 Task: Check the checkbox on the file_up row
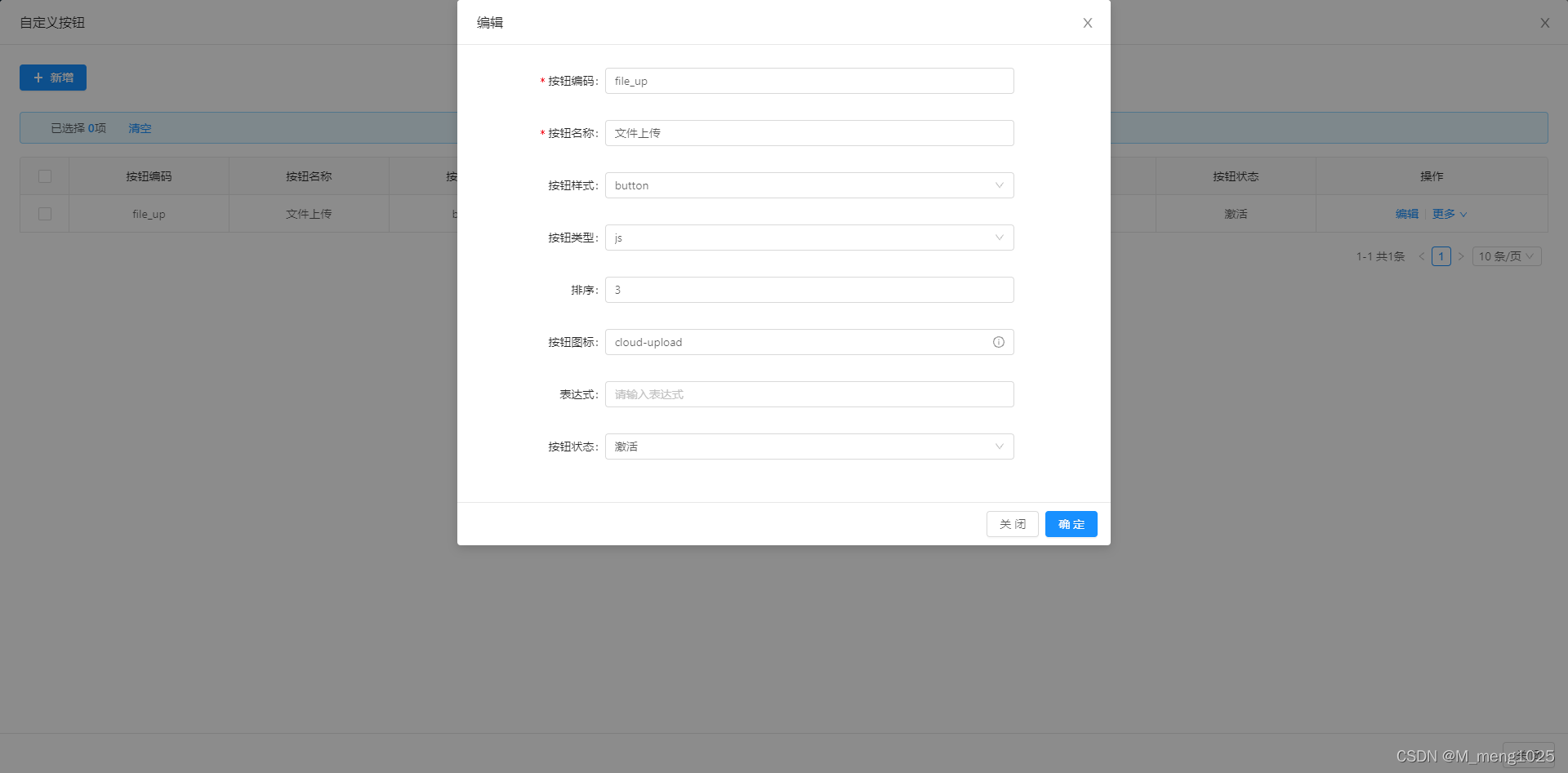pos(44,213)
